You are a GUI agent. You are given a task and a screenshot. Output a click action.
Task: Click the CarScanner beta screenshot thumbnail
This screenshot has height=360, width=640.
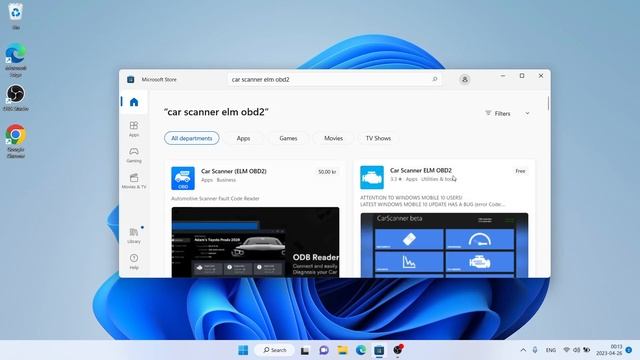(x=444, y=245)
